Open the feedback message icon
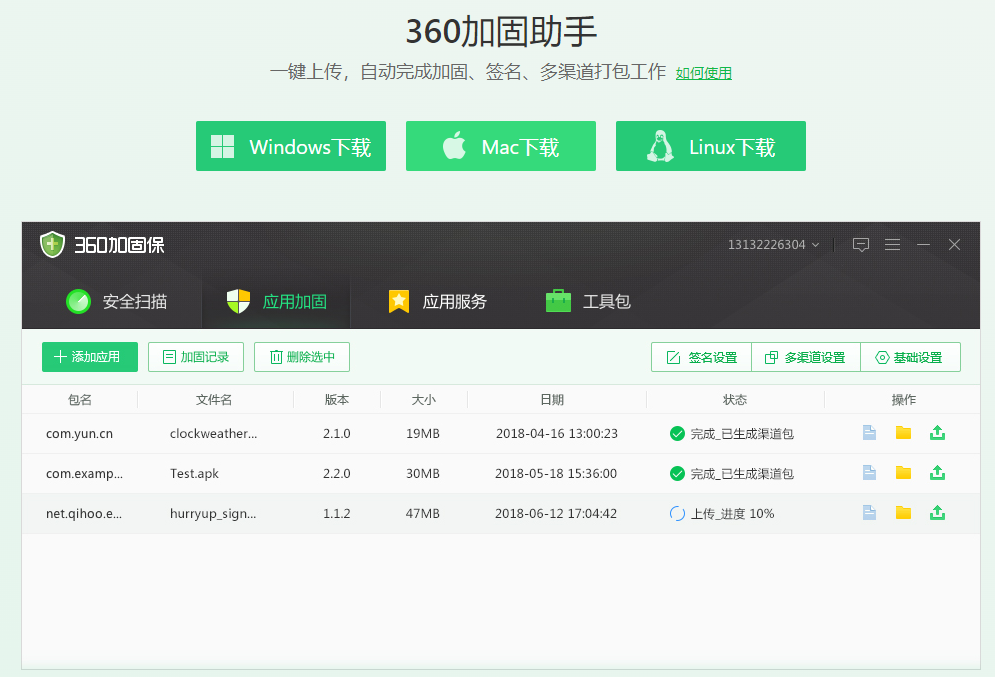Viewport: 995px width, 677px height. pos(860,244)
